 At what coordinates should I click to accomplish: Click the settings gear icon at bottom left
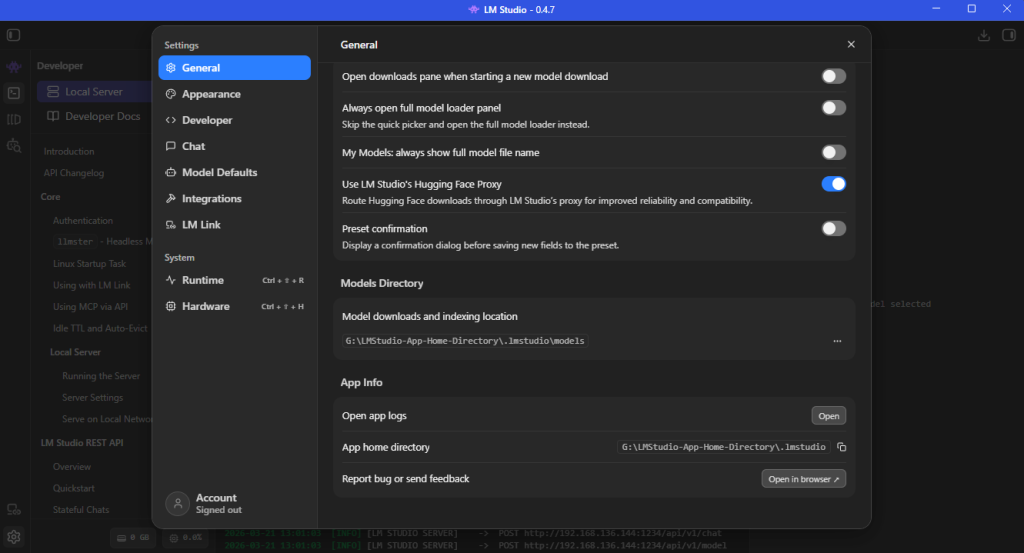click(14, 537)
